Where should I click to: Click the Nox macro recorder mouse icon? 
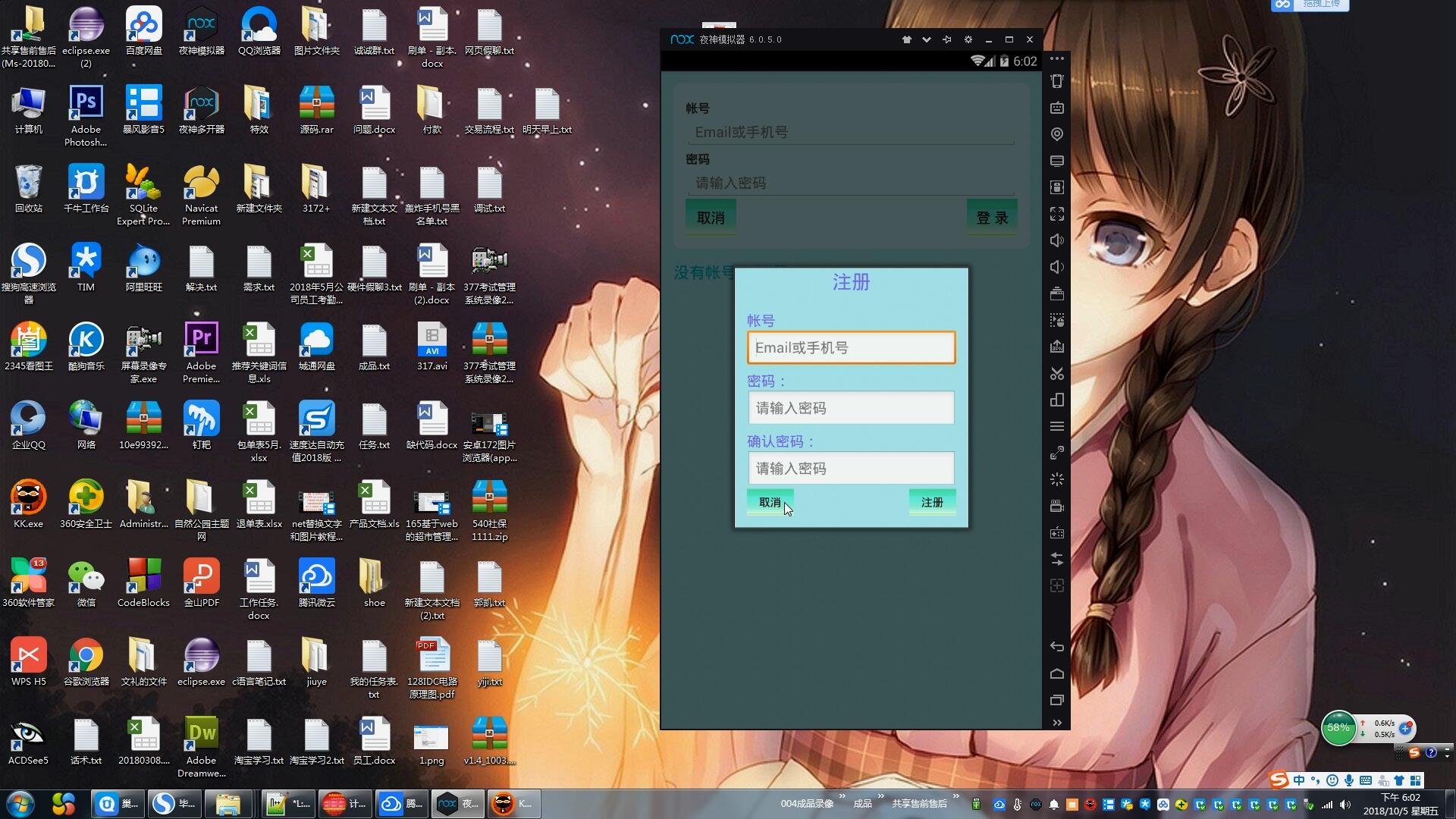click(1057, 320)
